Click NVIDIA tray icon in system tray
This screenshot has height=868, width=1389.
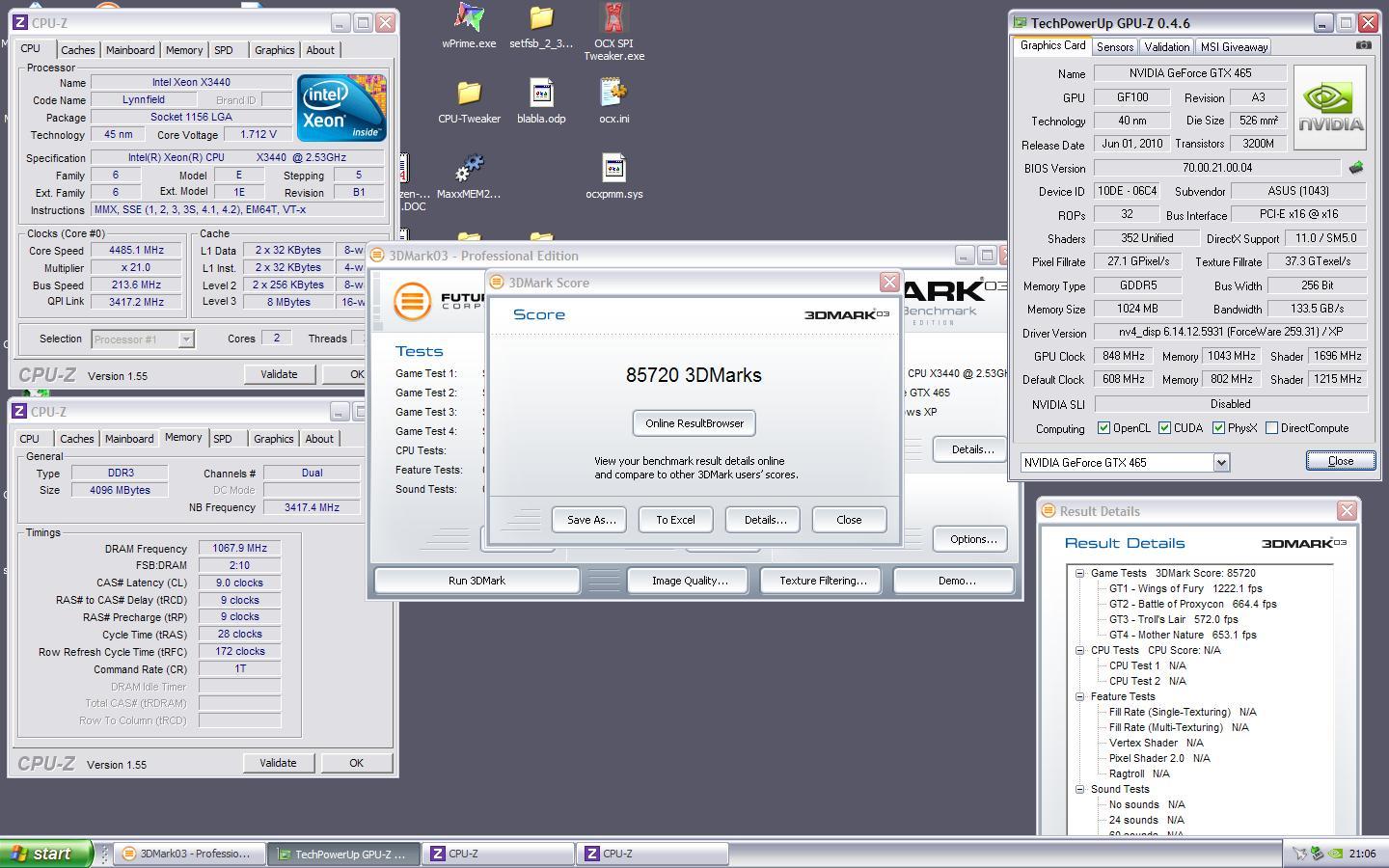[x=1336, y=854]
